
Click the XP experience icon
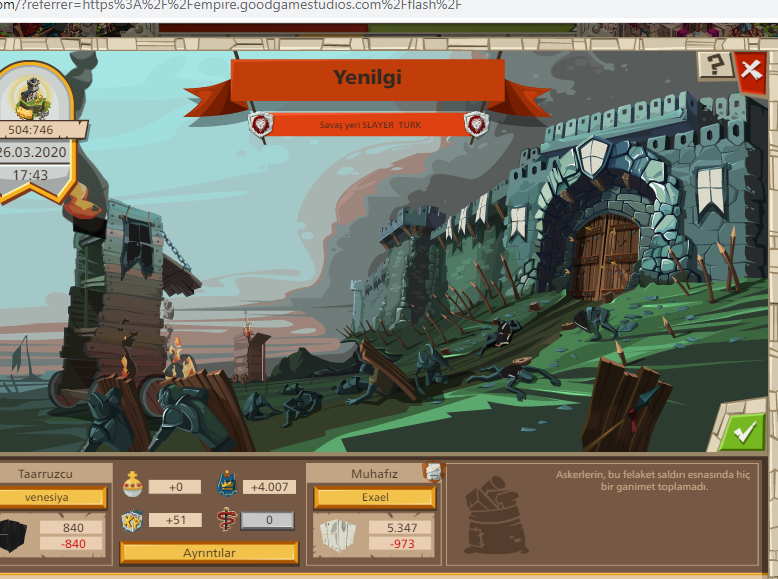132,520
